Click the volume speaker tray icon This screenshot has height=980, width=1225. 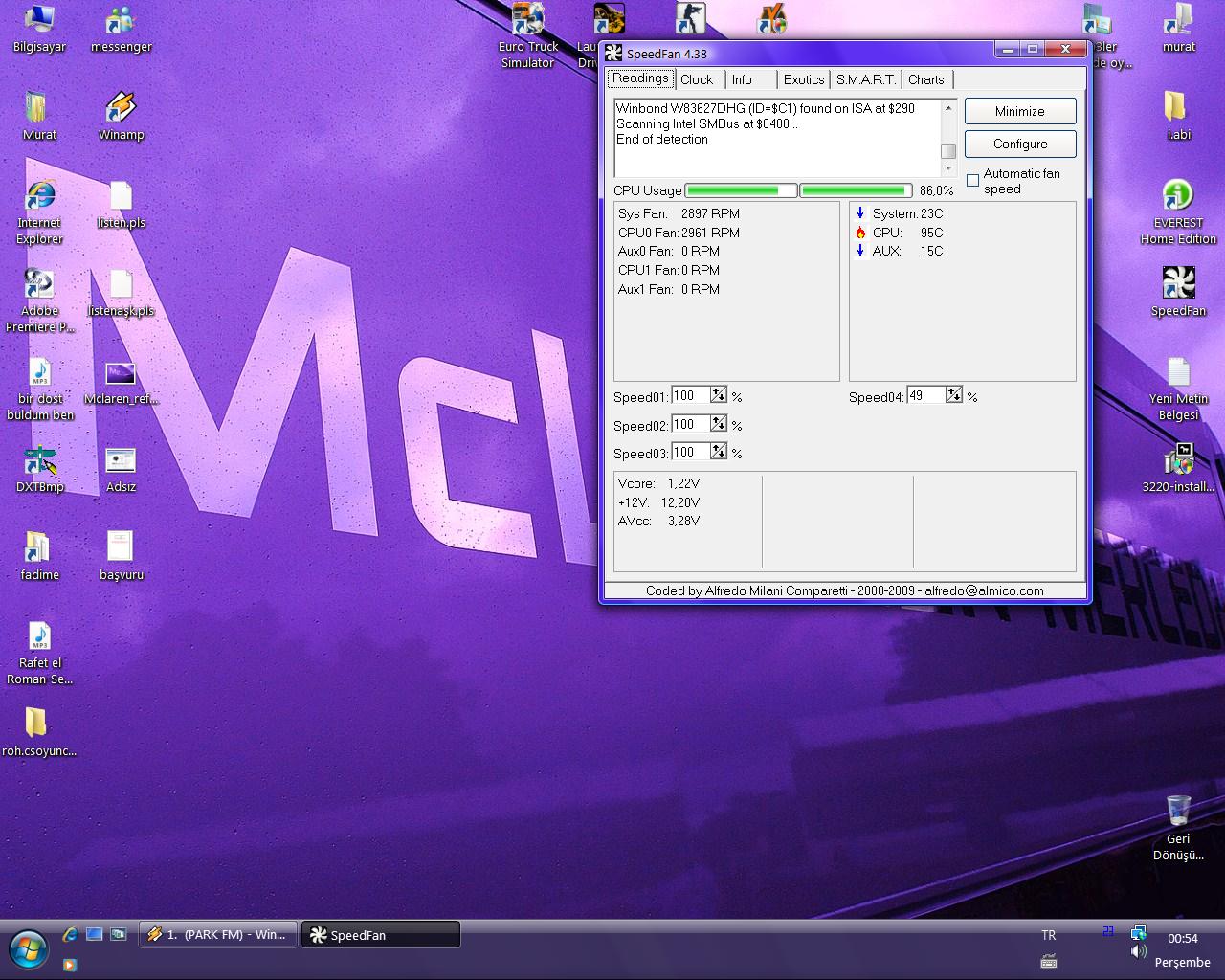(x=1138, y=951)
